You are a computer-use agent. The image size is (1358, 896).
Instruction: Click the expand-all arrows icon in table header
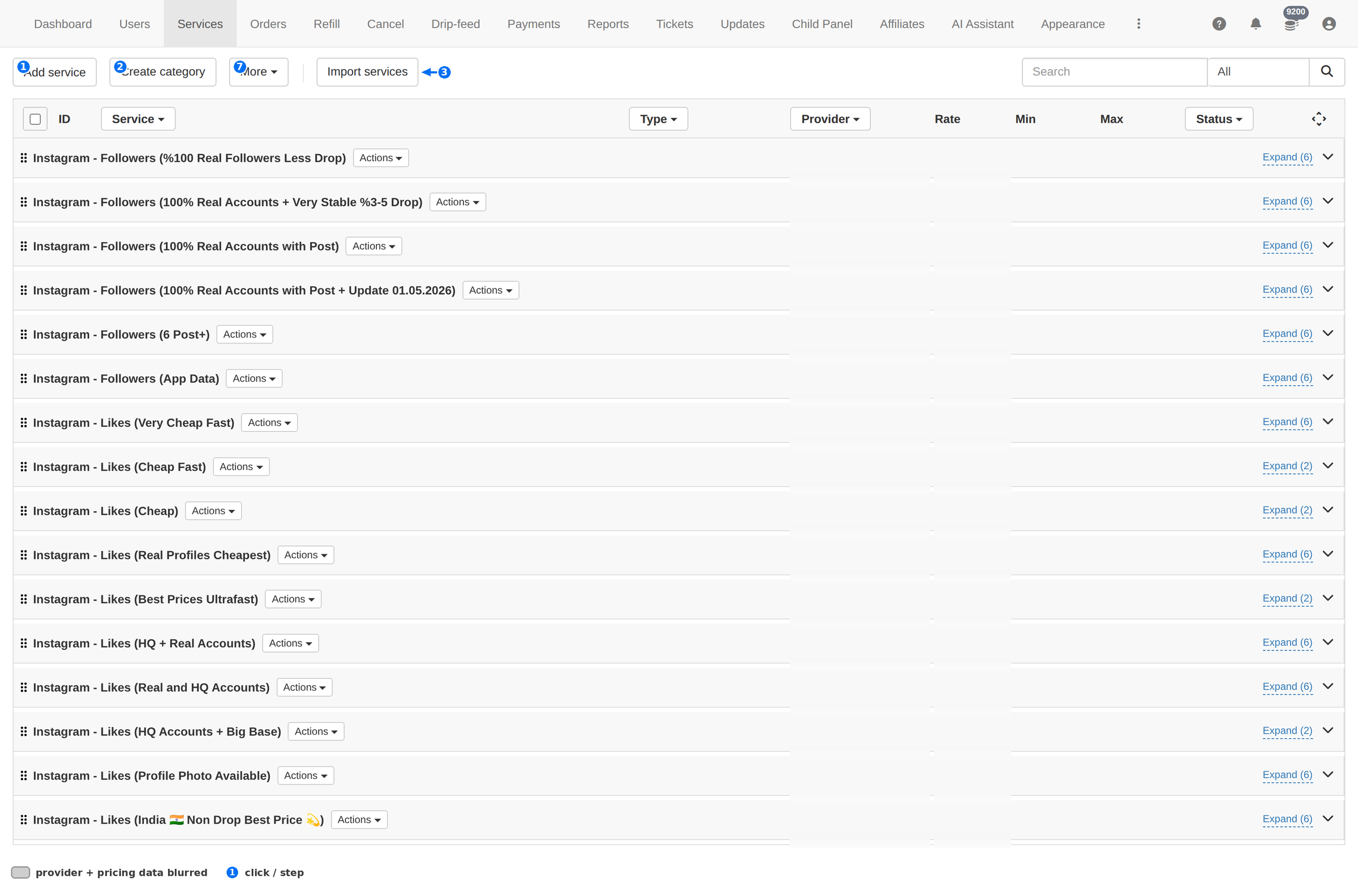pyautogui.click(x=1318, y=119)
